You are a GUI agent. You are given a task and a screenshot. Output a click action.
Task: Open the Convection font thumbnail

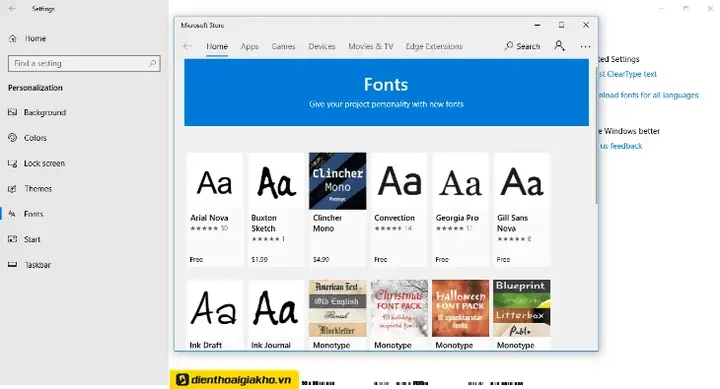coord(399,181)
